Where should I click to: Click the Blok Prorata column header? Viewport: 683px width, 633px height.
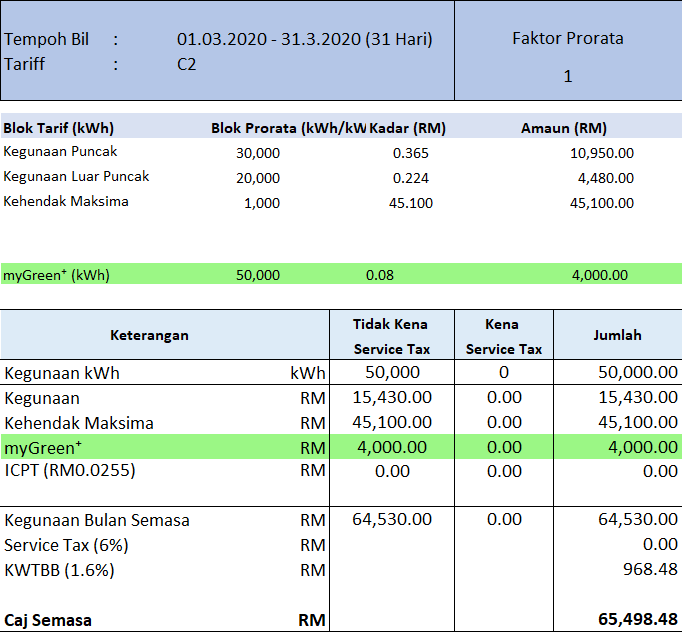click(x=288, y=128)
